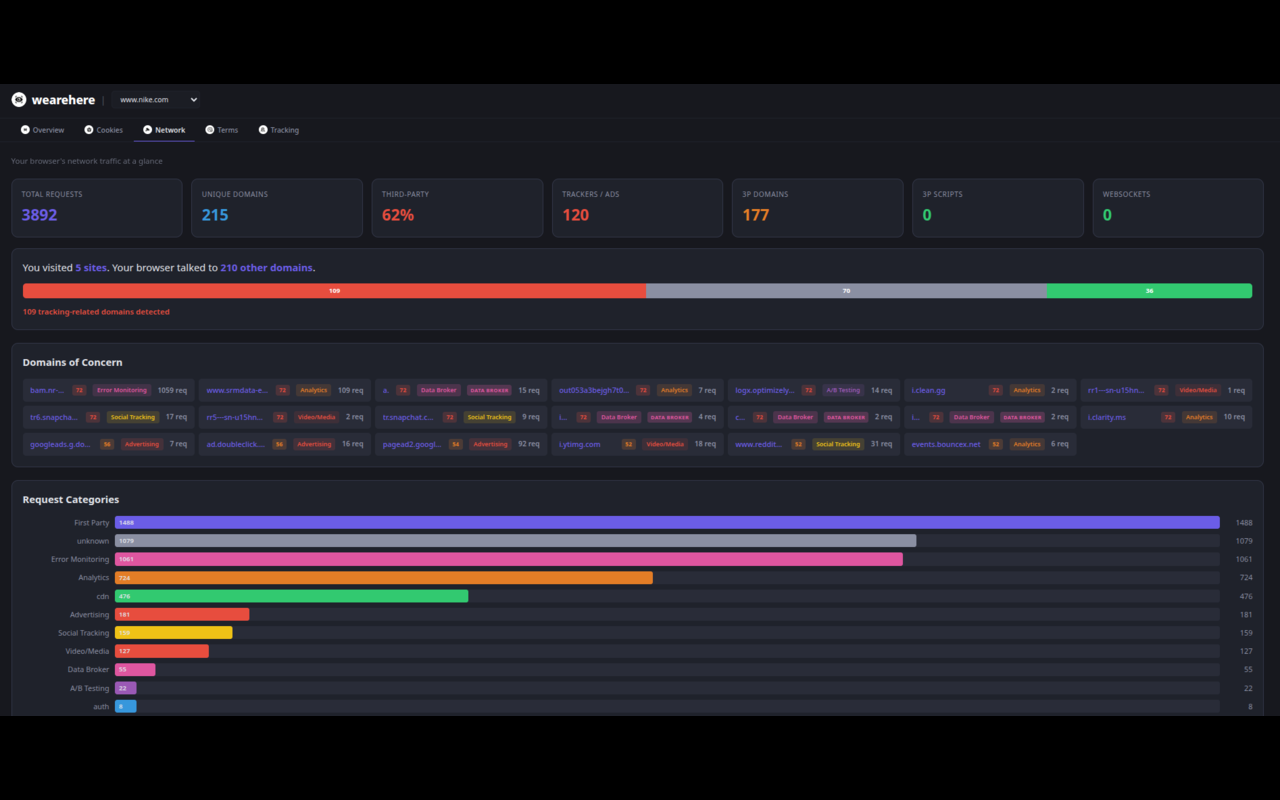Click the 3P Scripts card
This screenshot has width=1280, height=800.
click(x=998, y=208)
